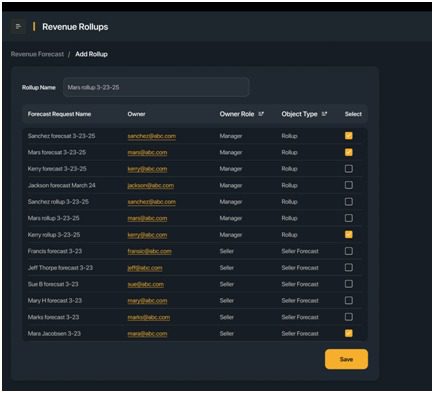The image size is (434, 393).
Task: Click the Owner column header
Action: (x=136, y=114)
